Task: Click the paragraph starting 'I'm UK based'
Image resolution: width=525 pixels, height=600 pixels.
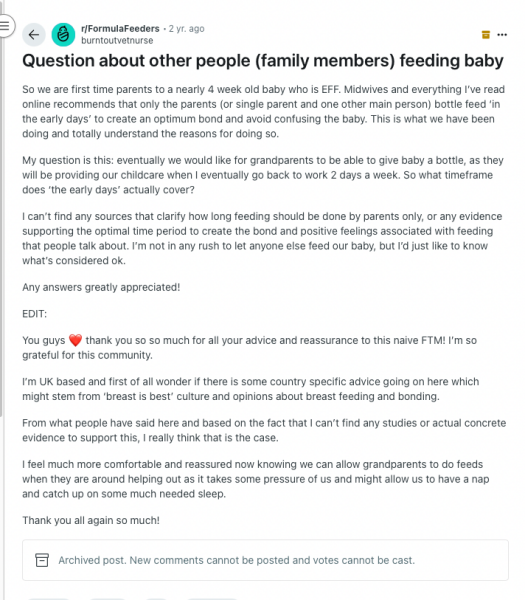Action: [x=251, y=389]
